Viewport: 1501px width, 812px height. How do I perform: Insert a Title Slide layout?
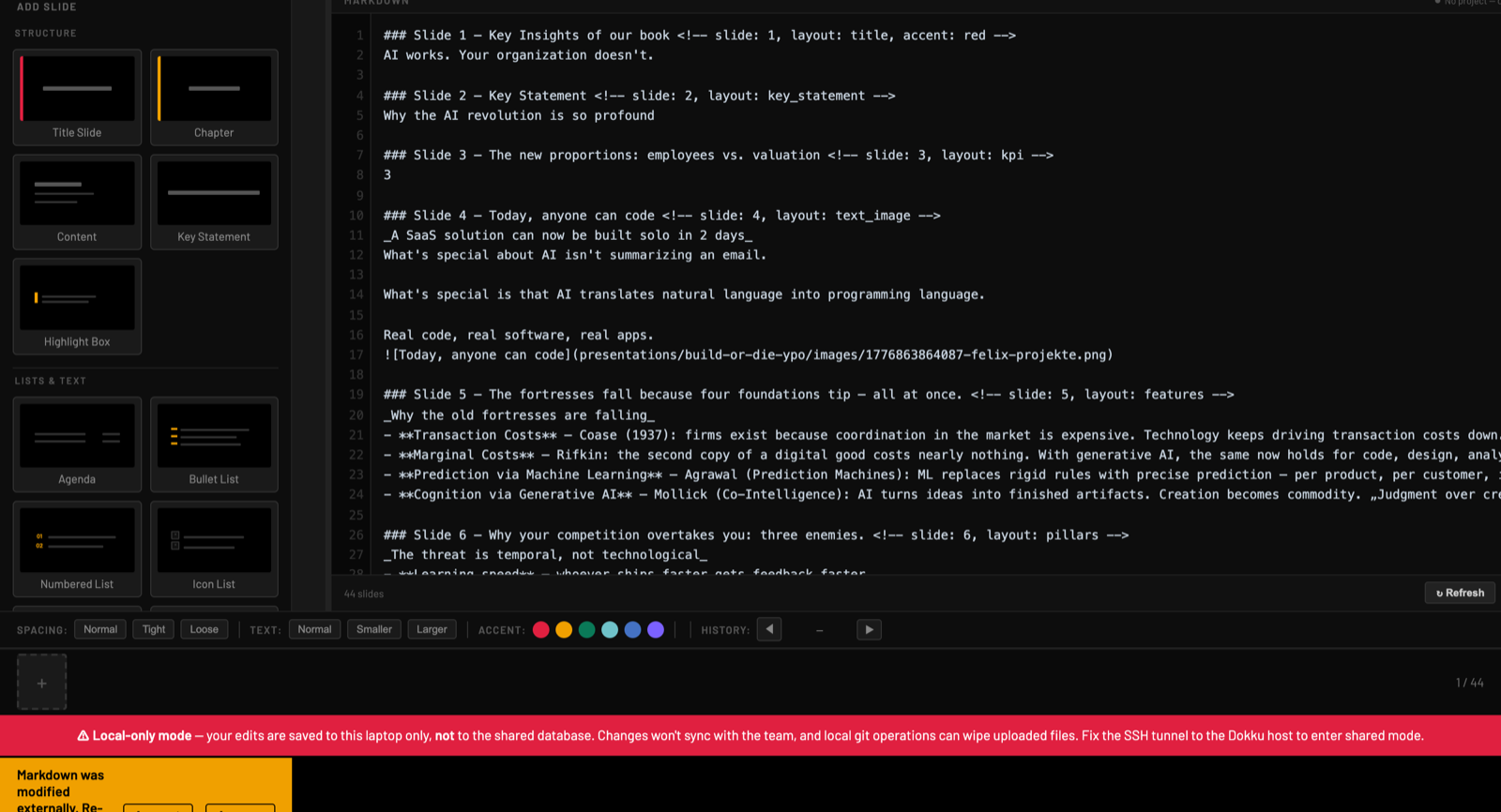click(77, 97)
